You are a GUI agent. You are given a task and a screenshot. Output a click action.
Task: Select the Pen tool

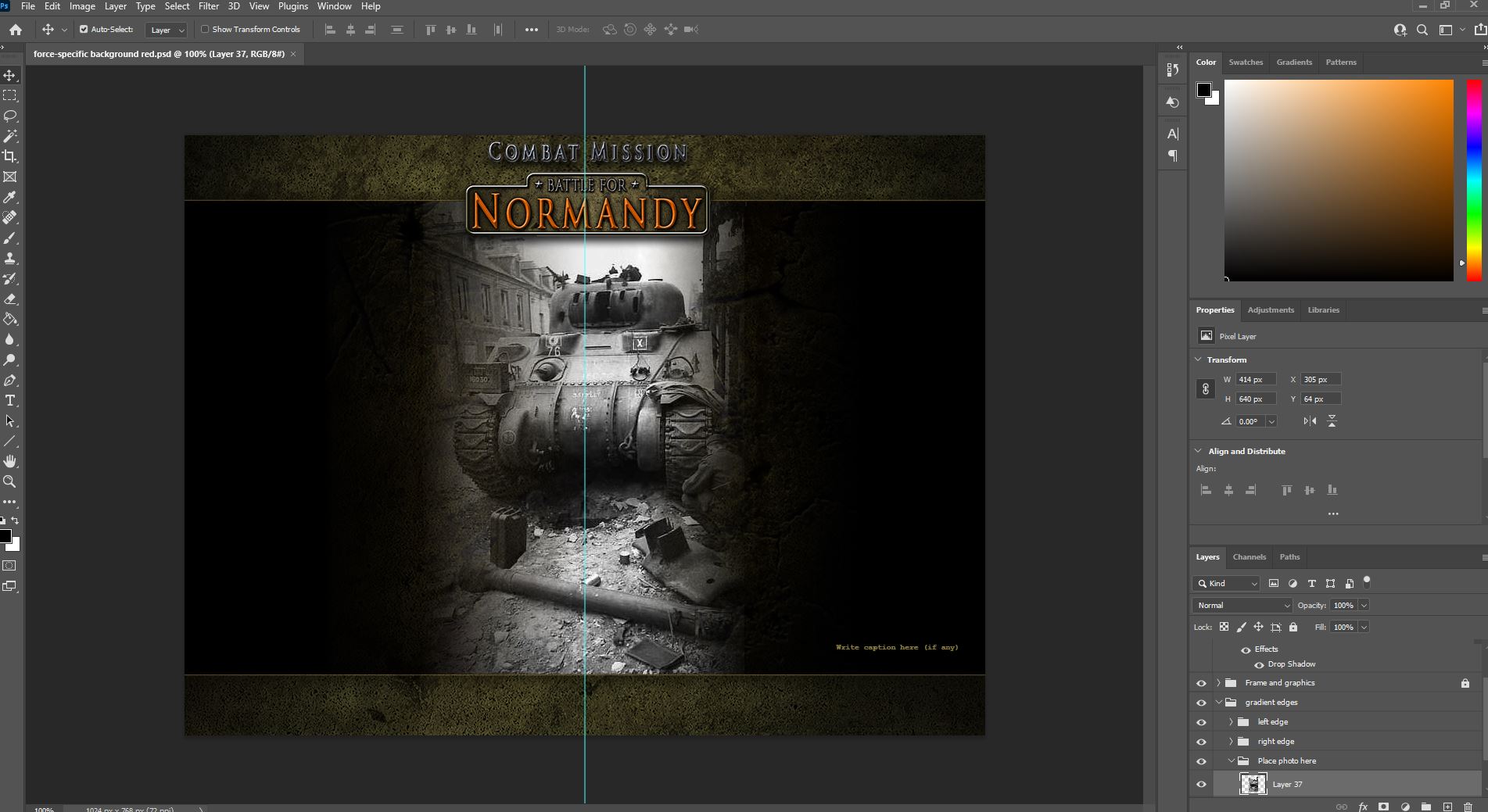click(x=10, y=380)
